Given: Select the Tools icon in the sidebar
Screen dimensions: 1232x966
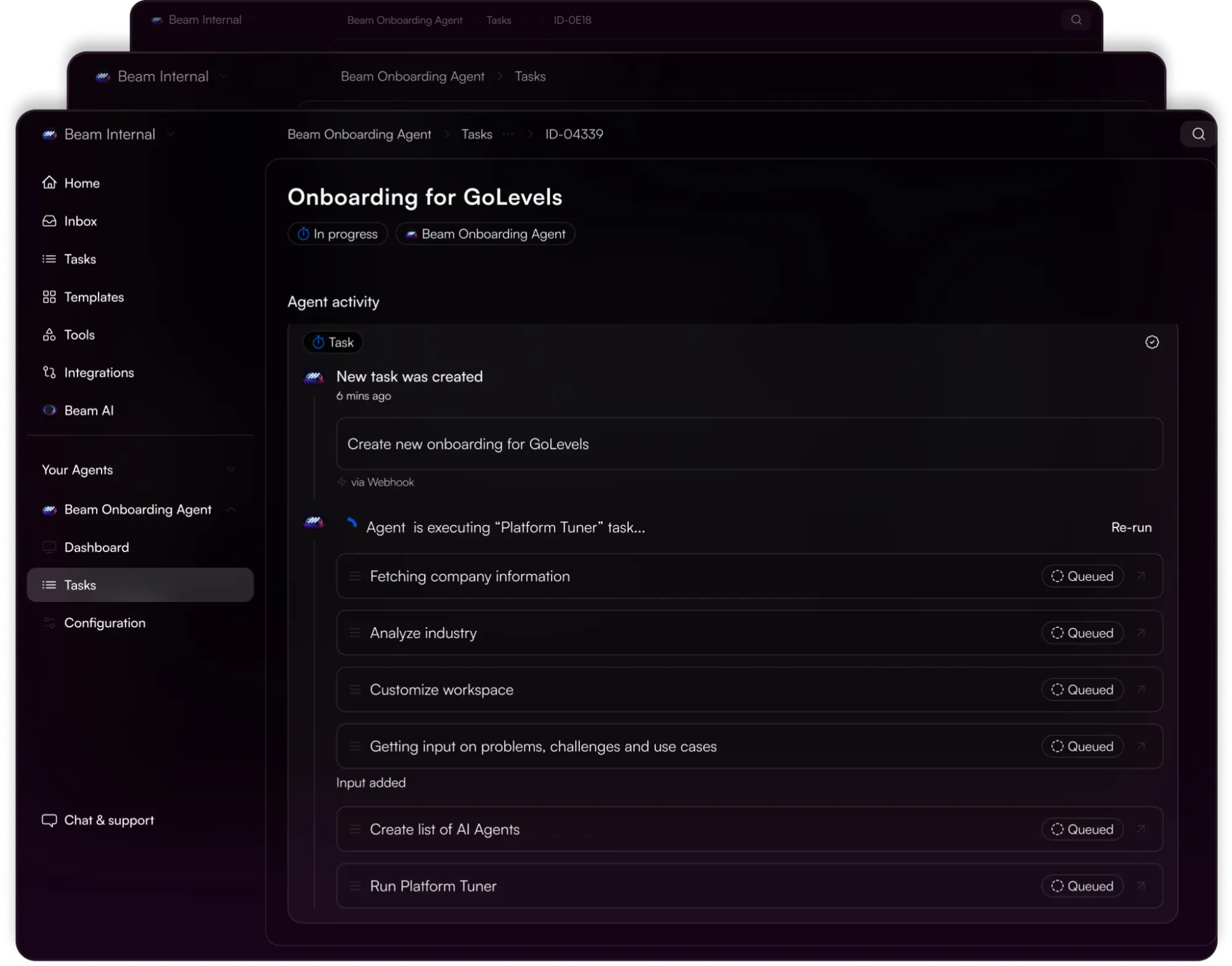Looking at the screenshot, I should (x=49, y=335).
